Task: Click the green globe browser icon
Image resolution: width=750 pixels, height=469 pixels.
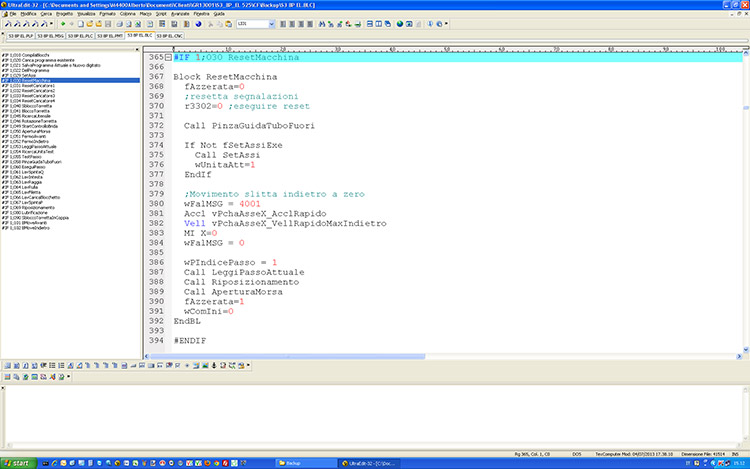Action: (x=400, y=24)
